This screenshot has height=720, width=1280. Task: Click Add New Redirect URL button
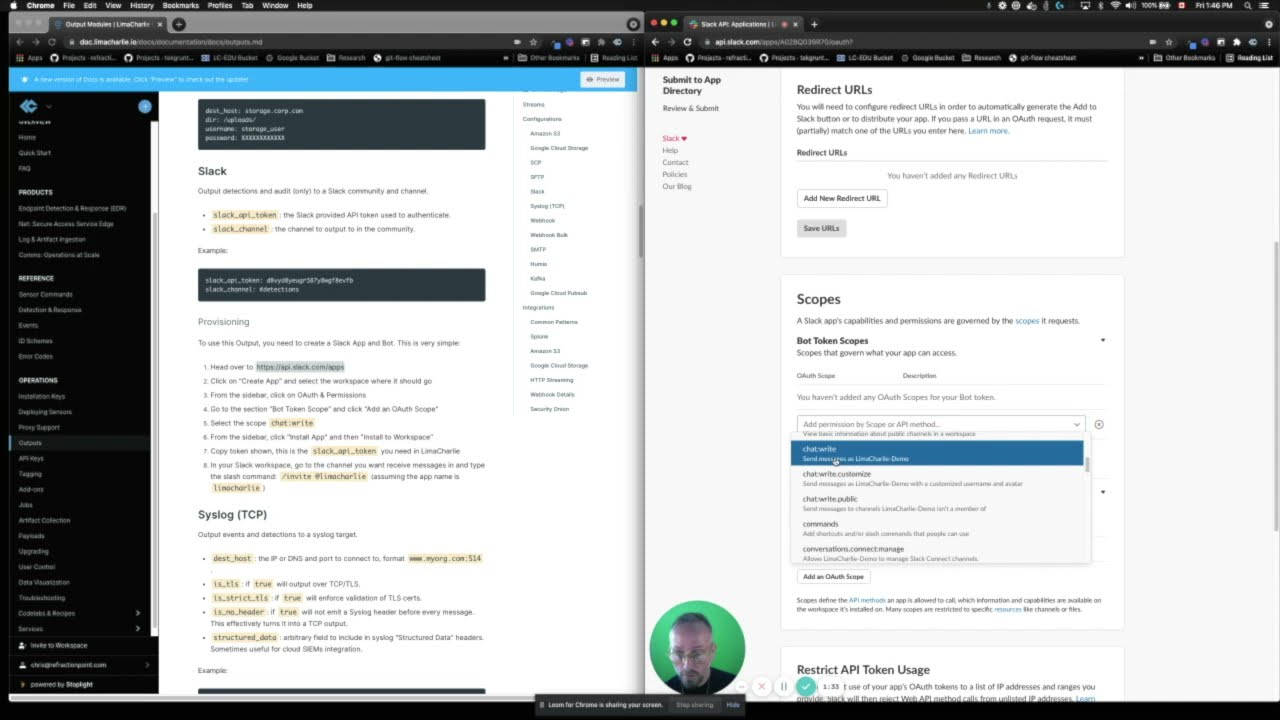coord(842,198)
